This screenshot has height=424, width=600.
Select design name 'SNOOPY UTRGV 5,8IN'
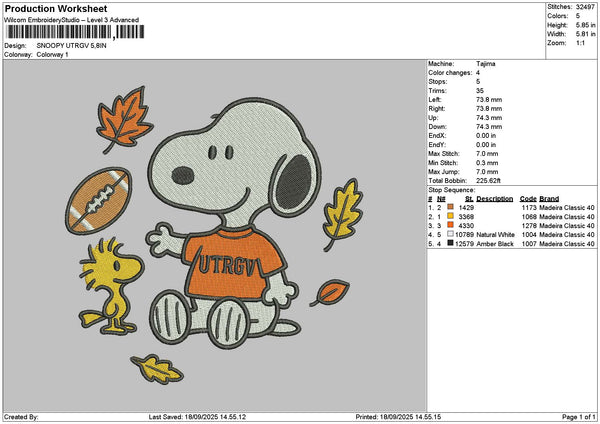click(72, 46)
